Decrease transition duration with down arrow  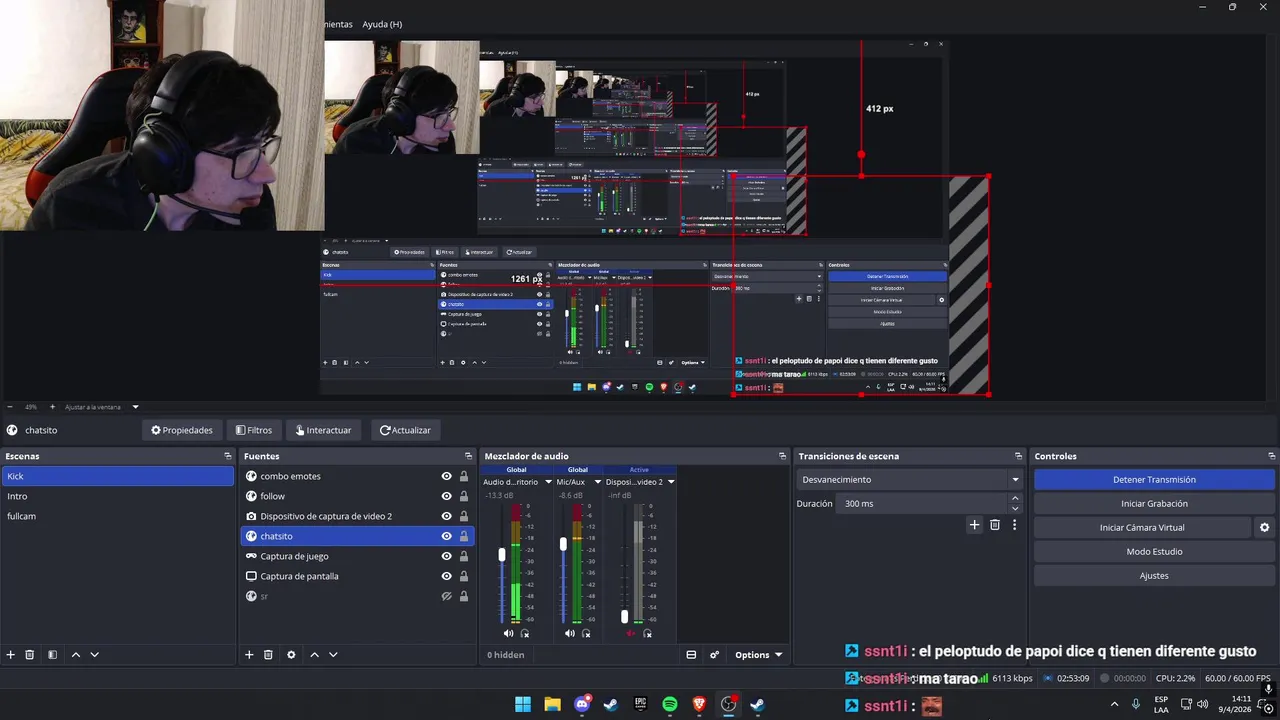[x=1016, y=509]
